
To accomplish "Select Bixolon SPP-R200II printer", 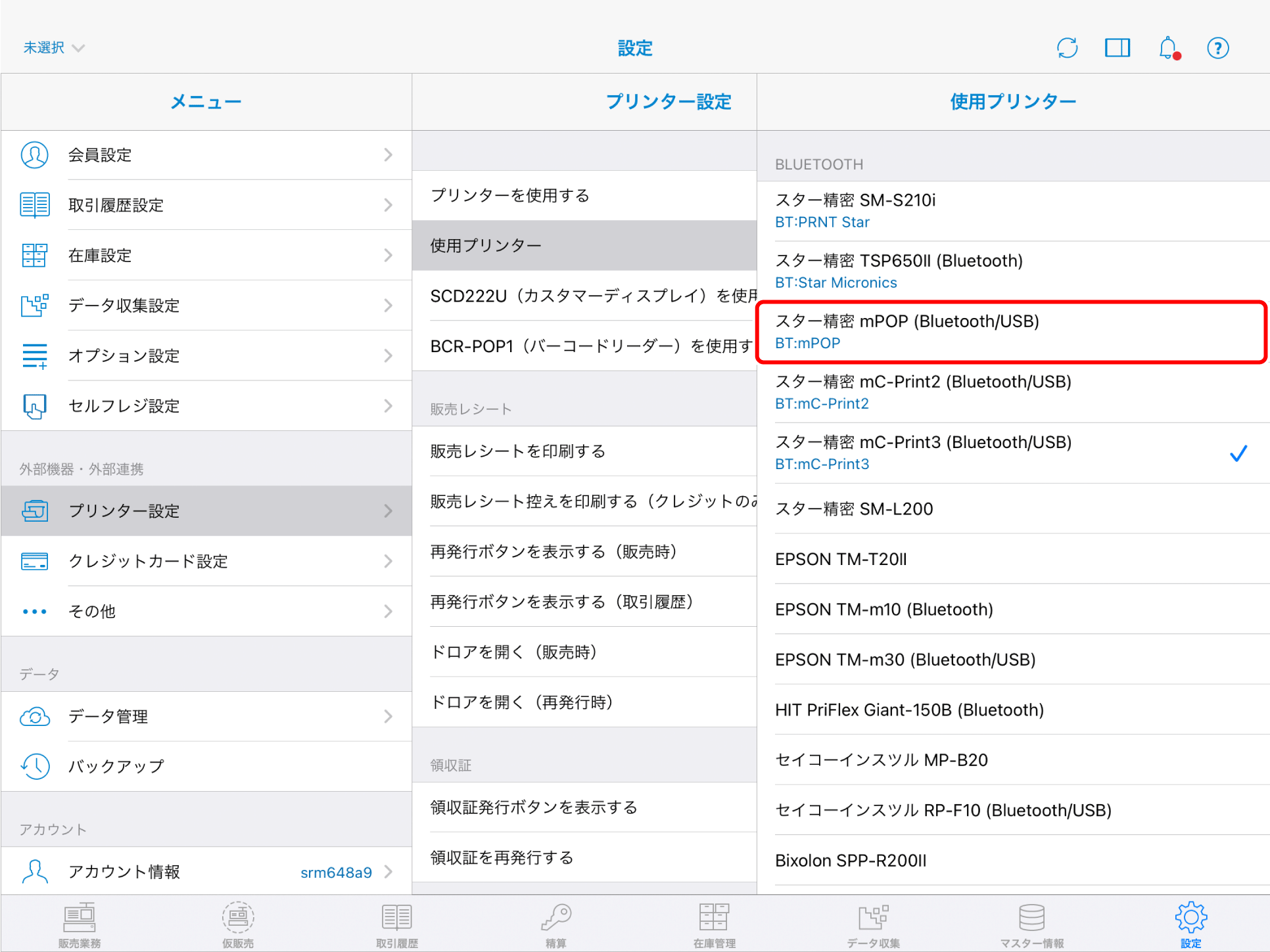I will [x=1013, y=861].
